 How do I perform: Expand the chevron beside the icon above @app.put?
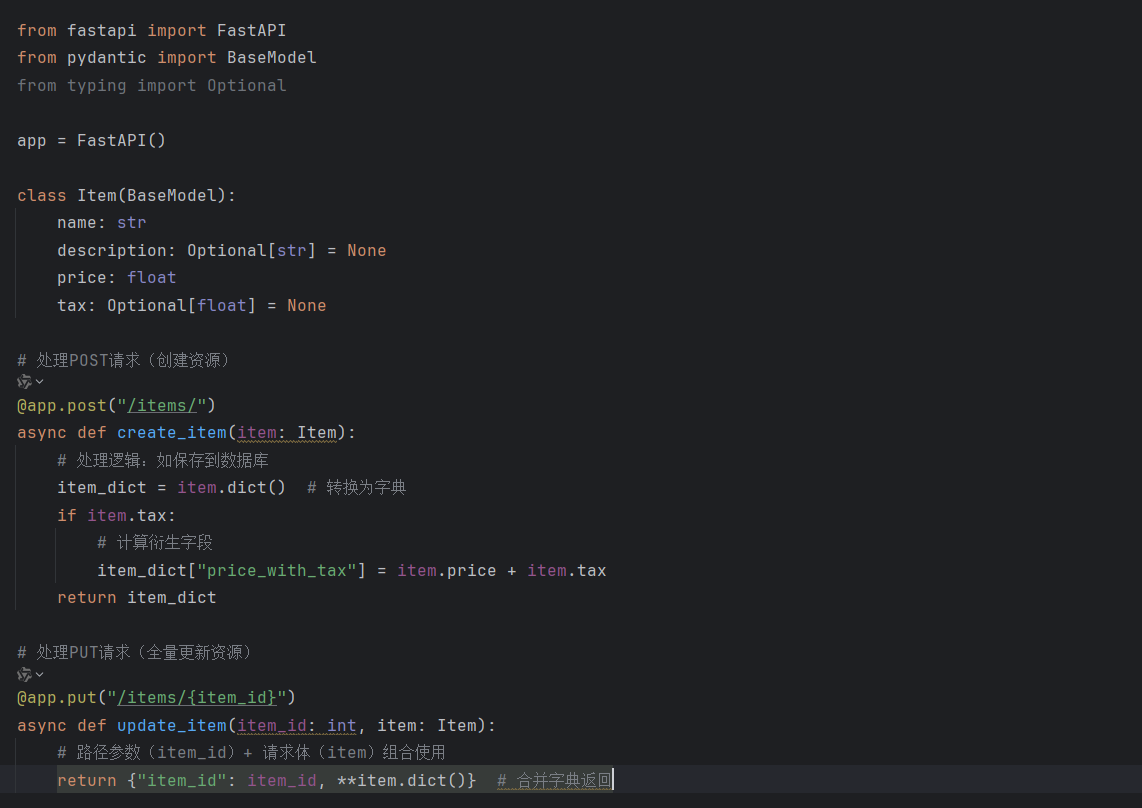(x=39, y=675)
